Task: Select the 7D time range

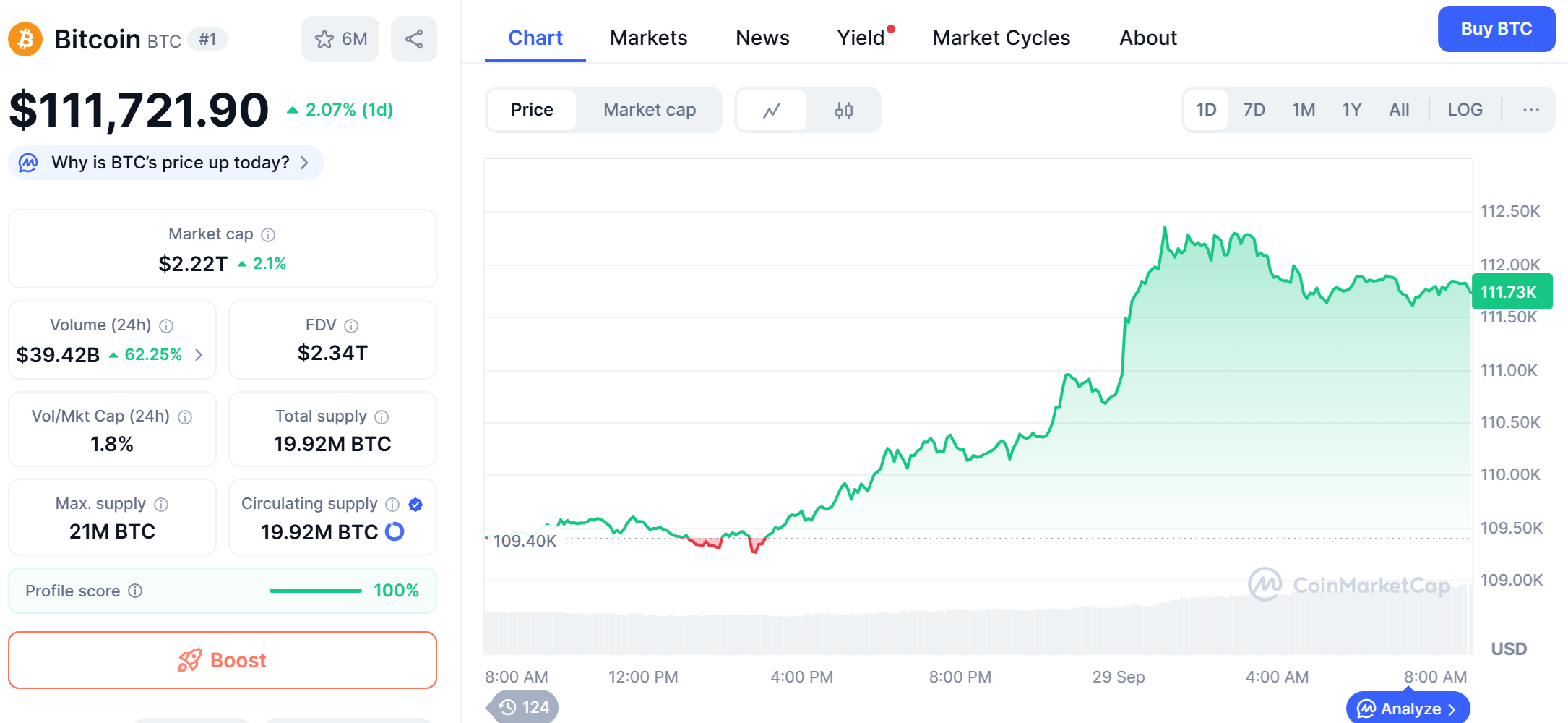Action: (x=1254, y=110)
